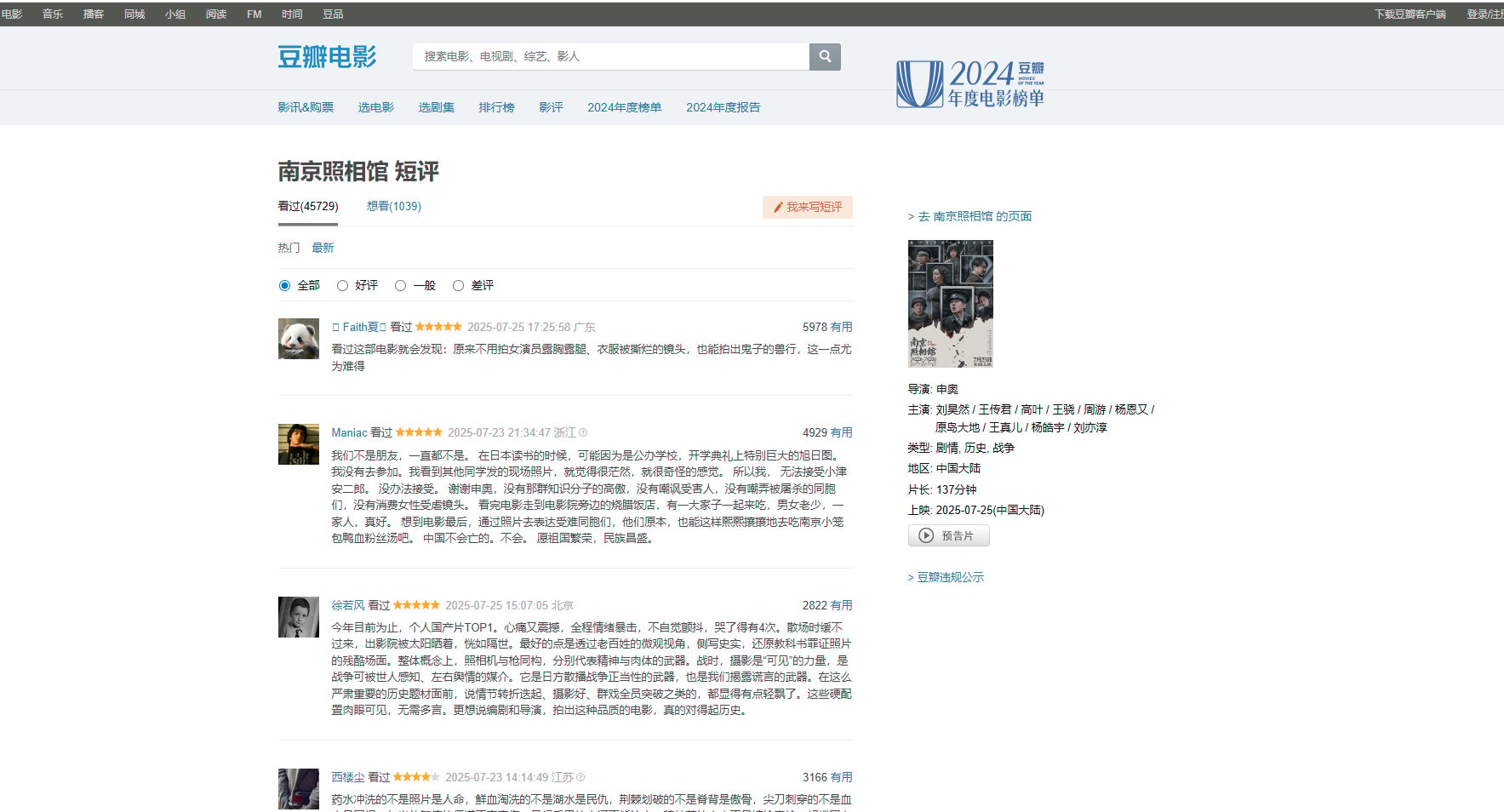Open Faith夏's panda avatar
The image size is (1504, 812).
tap(299, 339)
